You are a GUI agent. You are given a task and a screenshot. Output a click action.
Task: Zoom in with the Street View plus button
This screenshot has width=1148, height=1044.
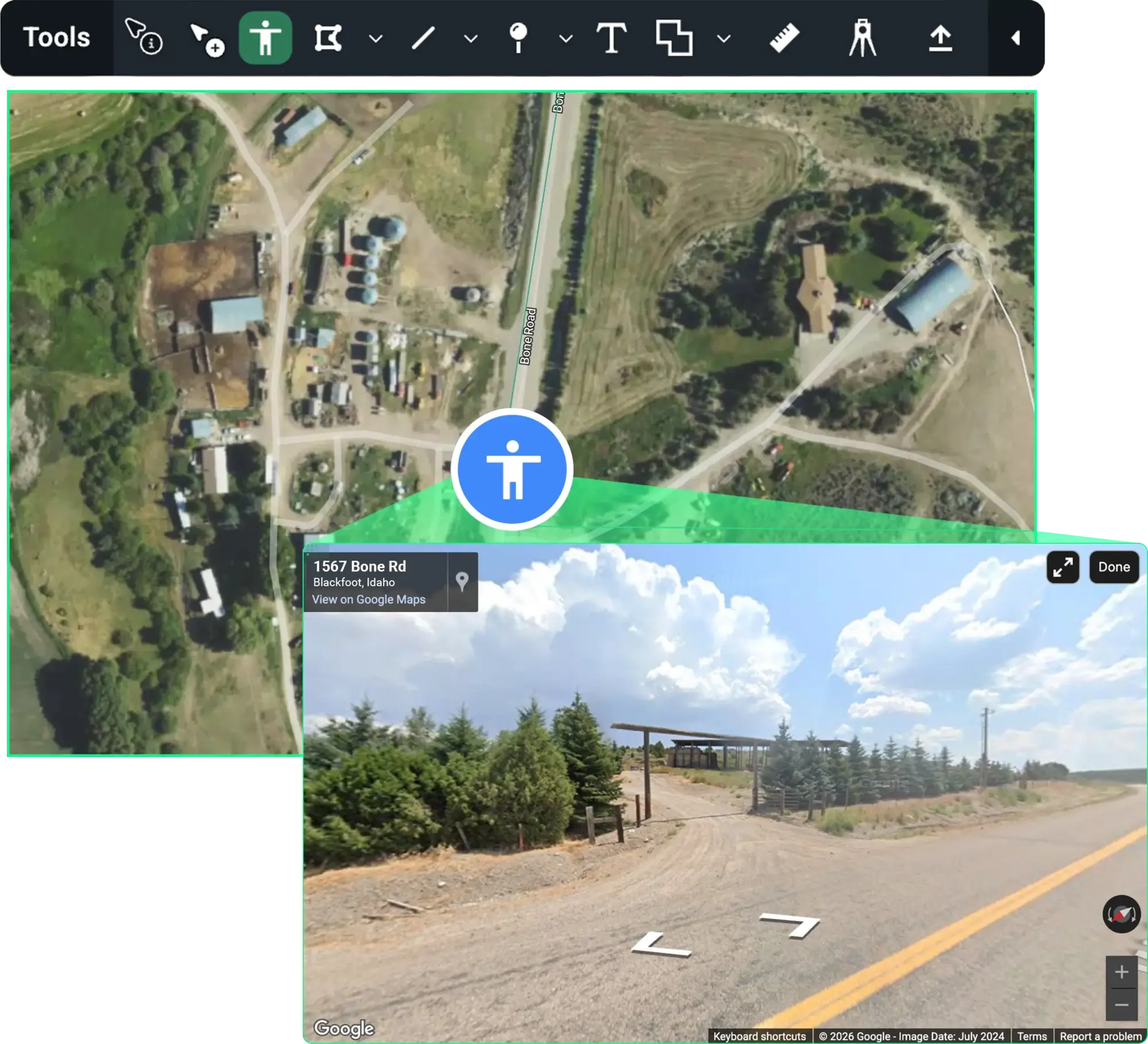1122,972
